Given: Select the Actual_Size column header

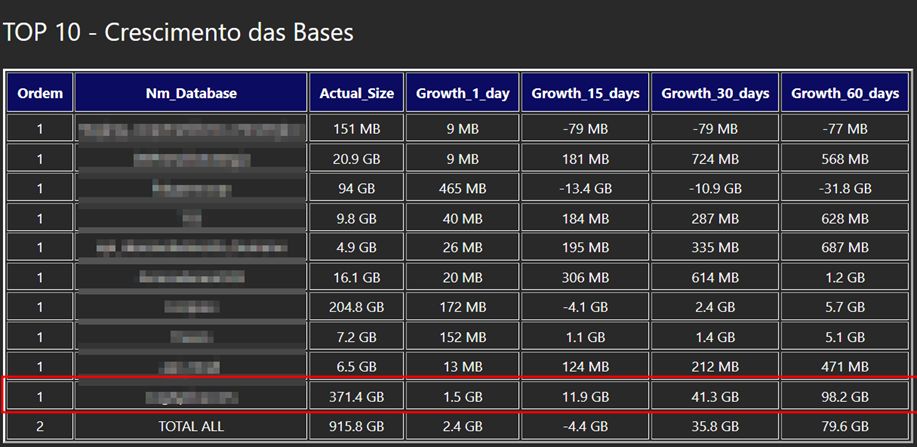Looking at the screenshot, I should pyautogui.click(x=355, y=93).
